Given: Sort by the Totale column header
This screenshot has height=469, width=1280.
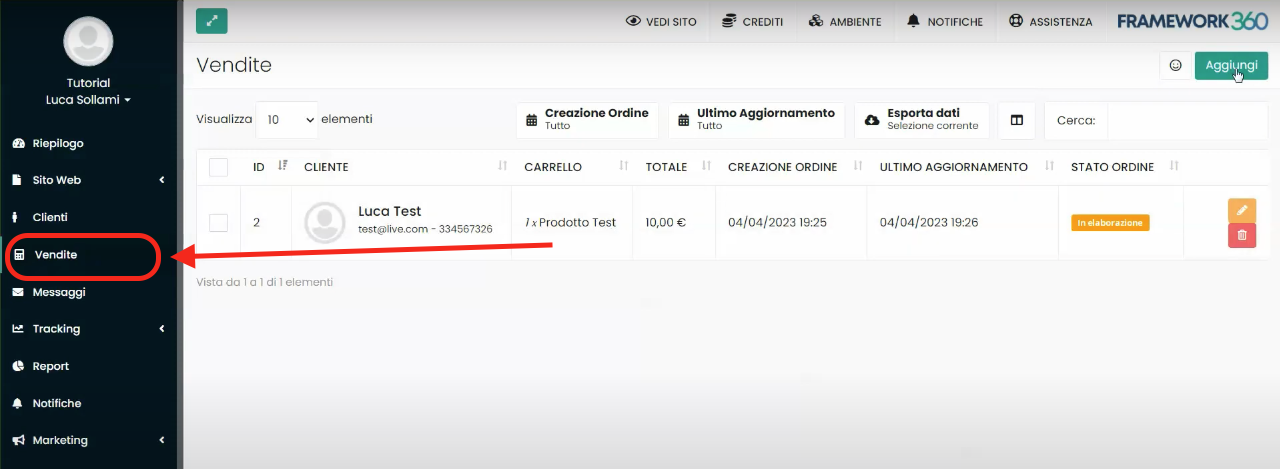Looking at the screenshot, I should coord(674,167).
